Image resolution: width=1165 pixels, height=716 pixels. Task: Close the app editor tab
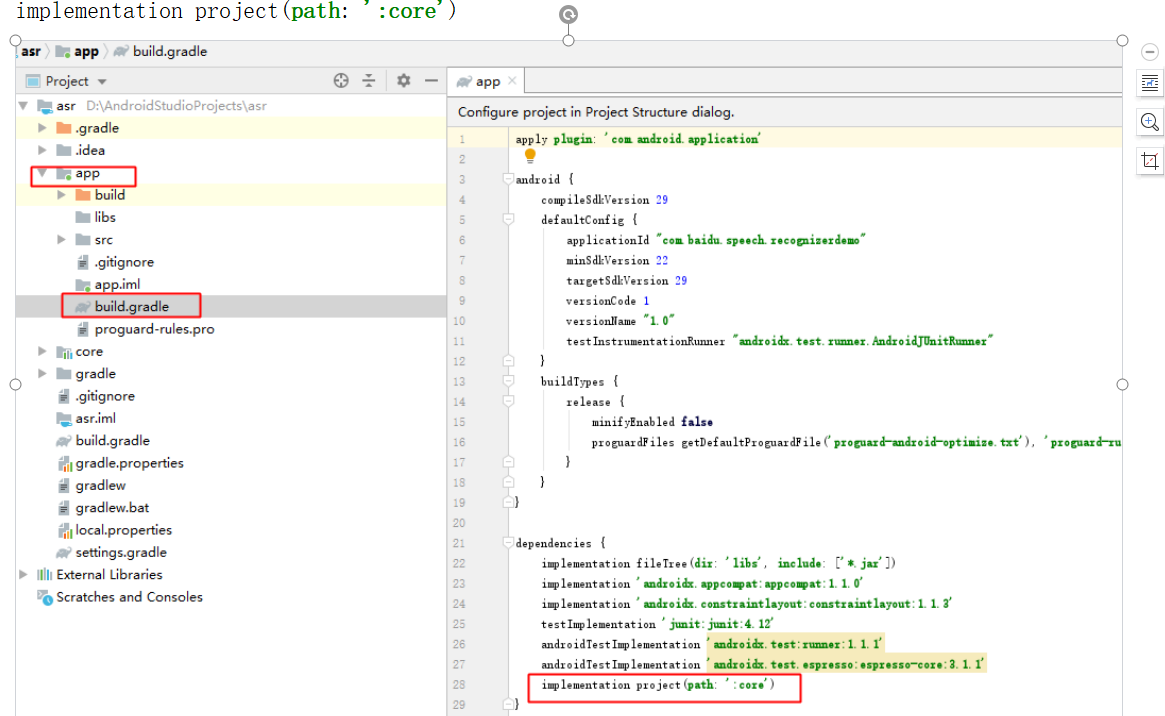tap(512, 81)
